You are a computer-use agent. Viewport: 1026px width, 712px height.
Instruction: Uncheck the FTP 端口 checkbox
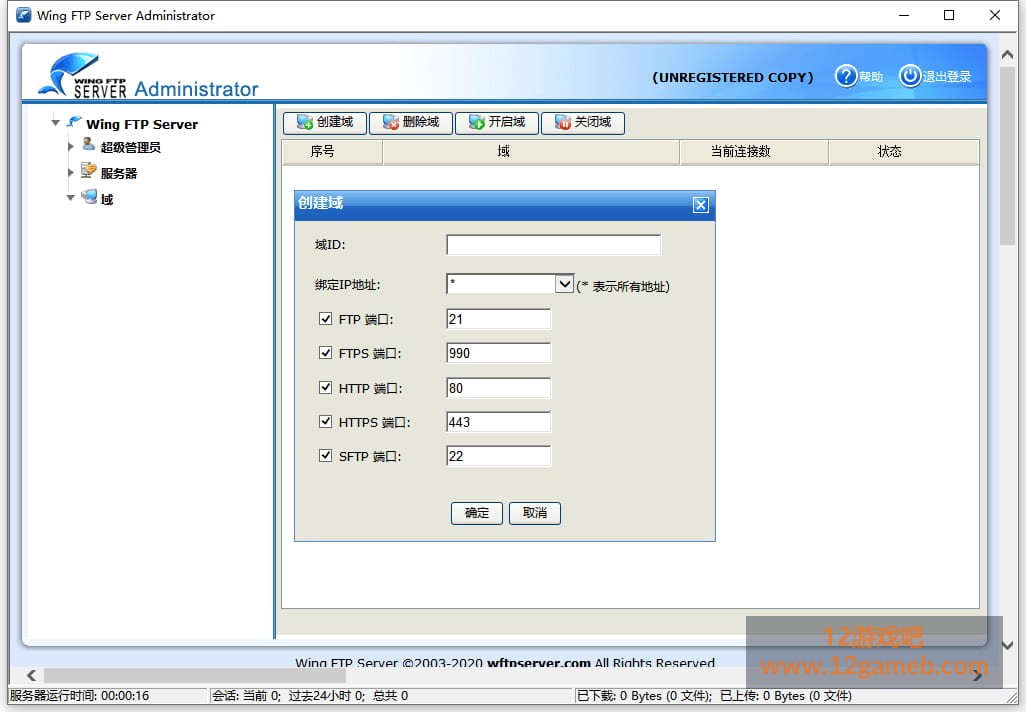[325, 318]
